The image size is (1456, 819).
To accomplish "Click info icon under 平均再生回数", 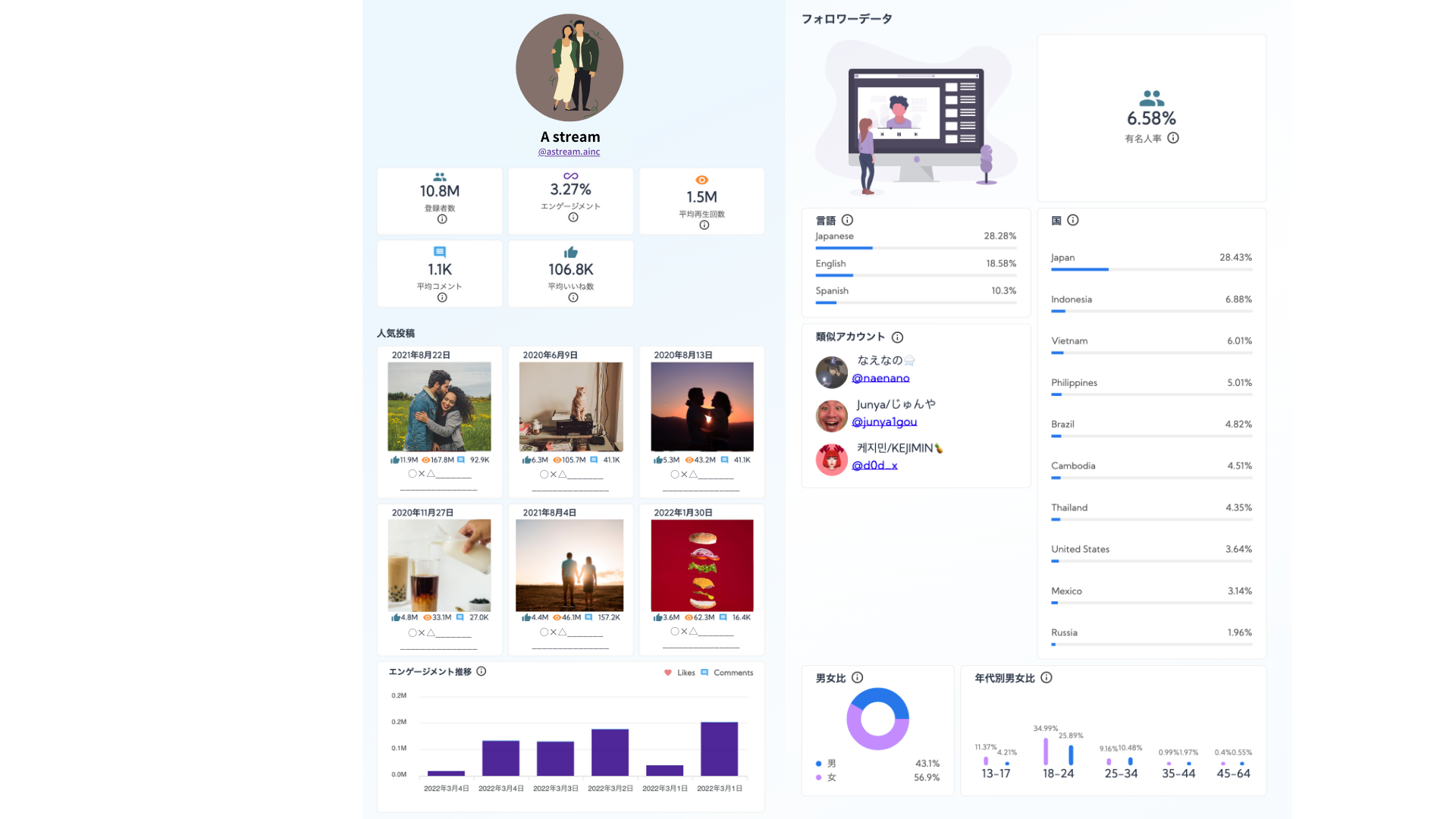I will coord(704,225).
